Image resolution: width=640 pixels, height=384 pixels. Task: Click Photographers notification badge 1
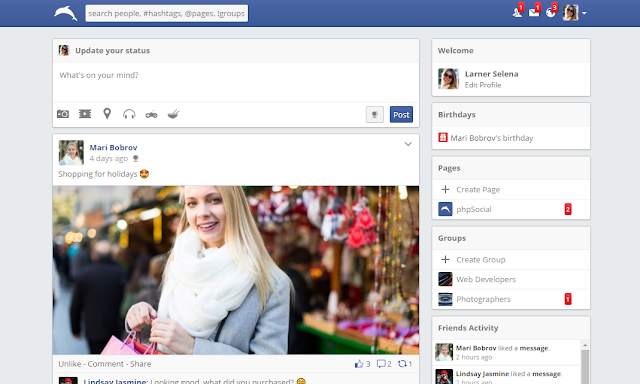[x=568, y=299]
